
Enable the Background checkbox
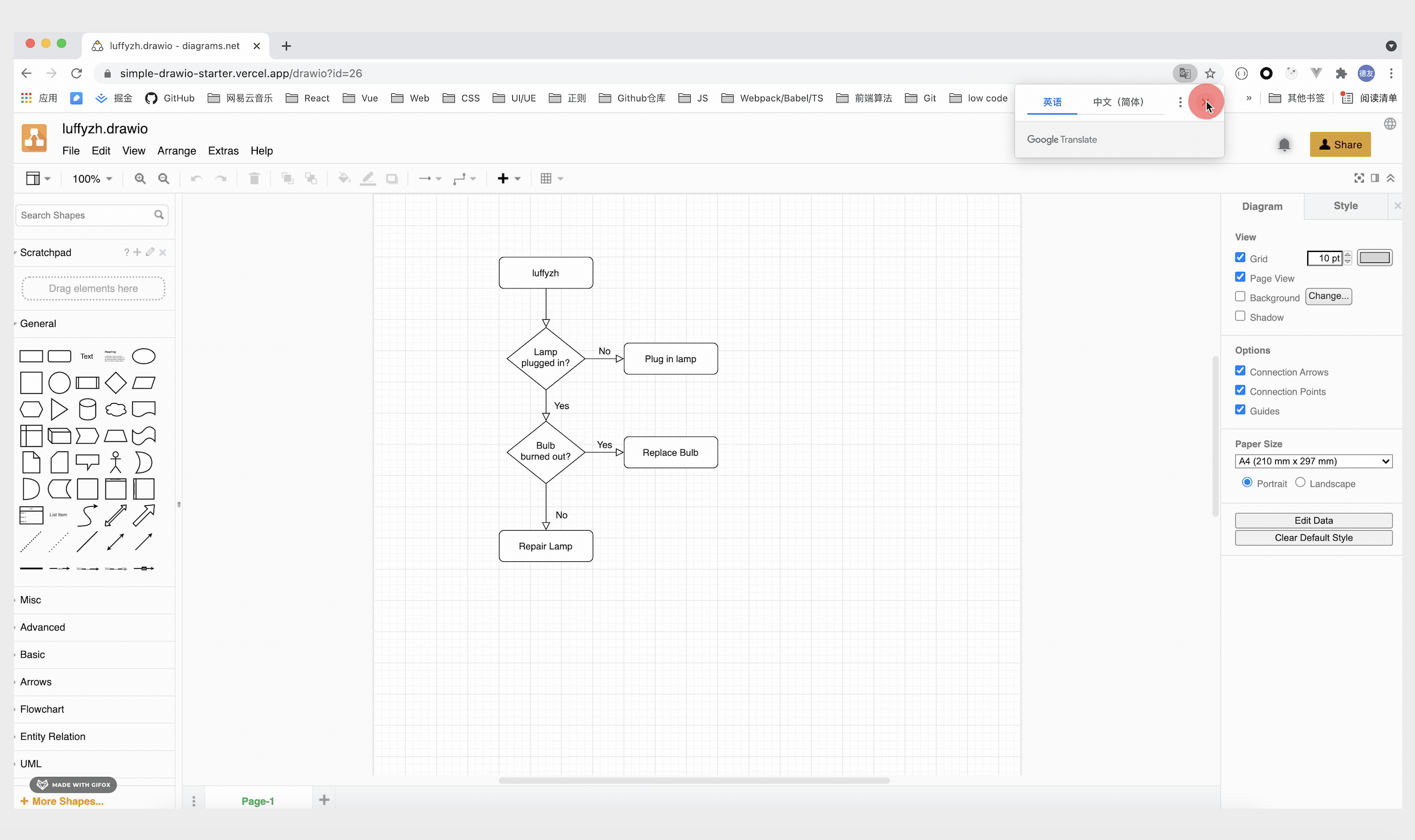click(x=1240, y=297)
